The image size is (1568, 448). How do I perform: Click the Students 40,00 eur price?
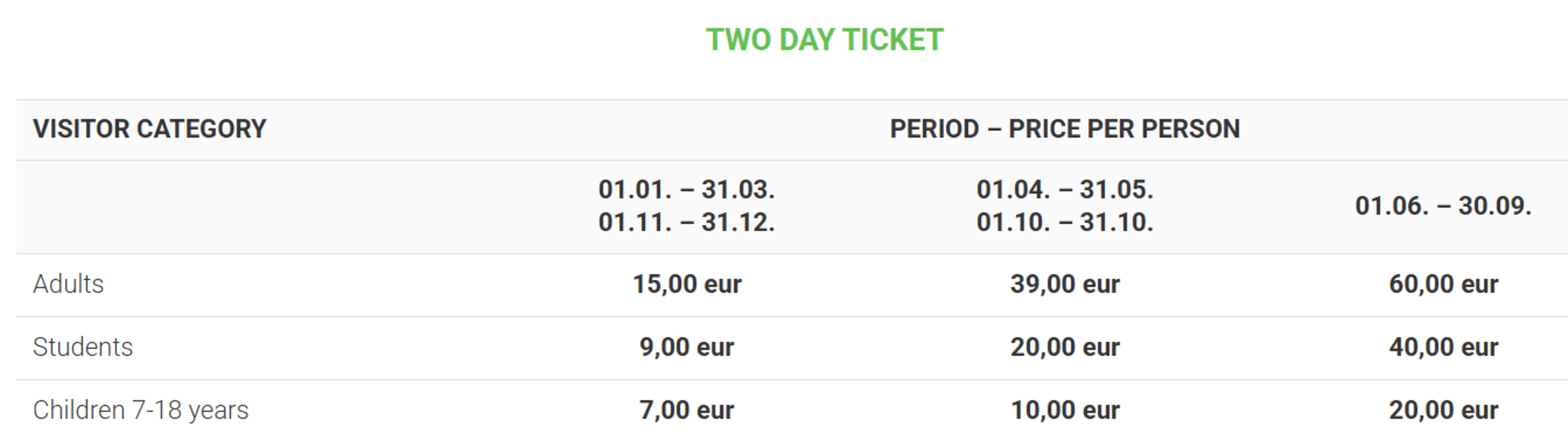click(1442, 347)
